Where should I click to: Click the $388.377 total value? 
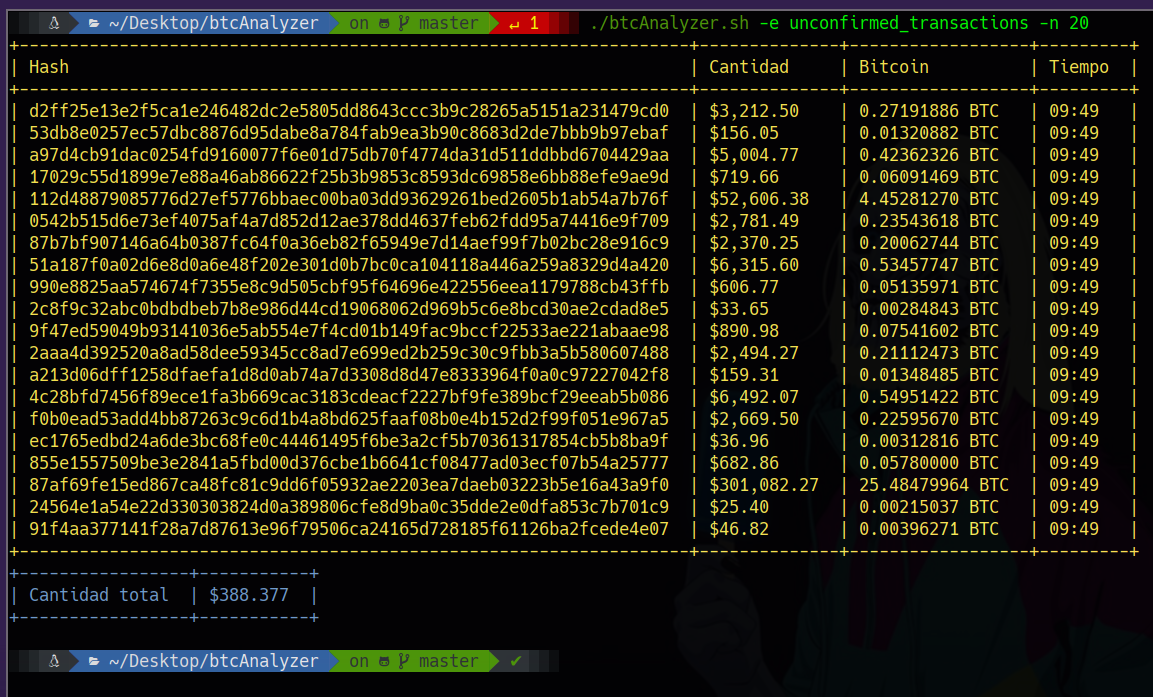coord(249,595)
